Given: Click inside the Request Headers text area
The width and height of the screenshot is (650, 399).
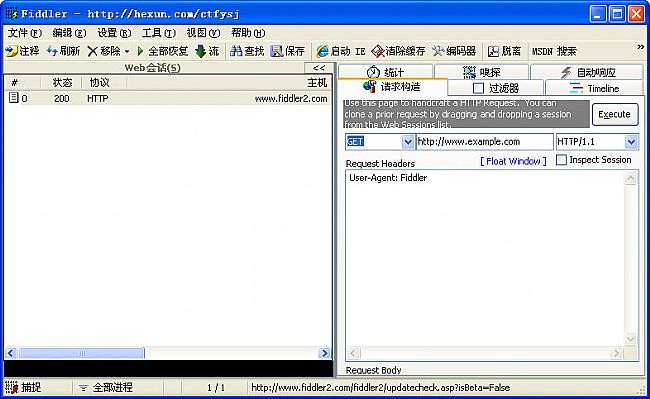Looking at the screenshot, I should [x=484, y=259].
